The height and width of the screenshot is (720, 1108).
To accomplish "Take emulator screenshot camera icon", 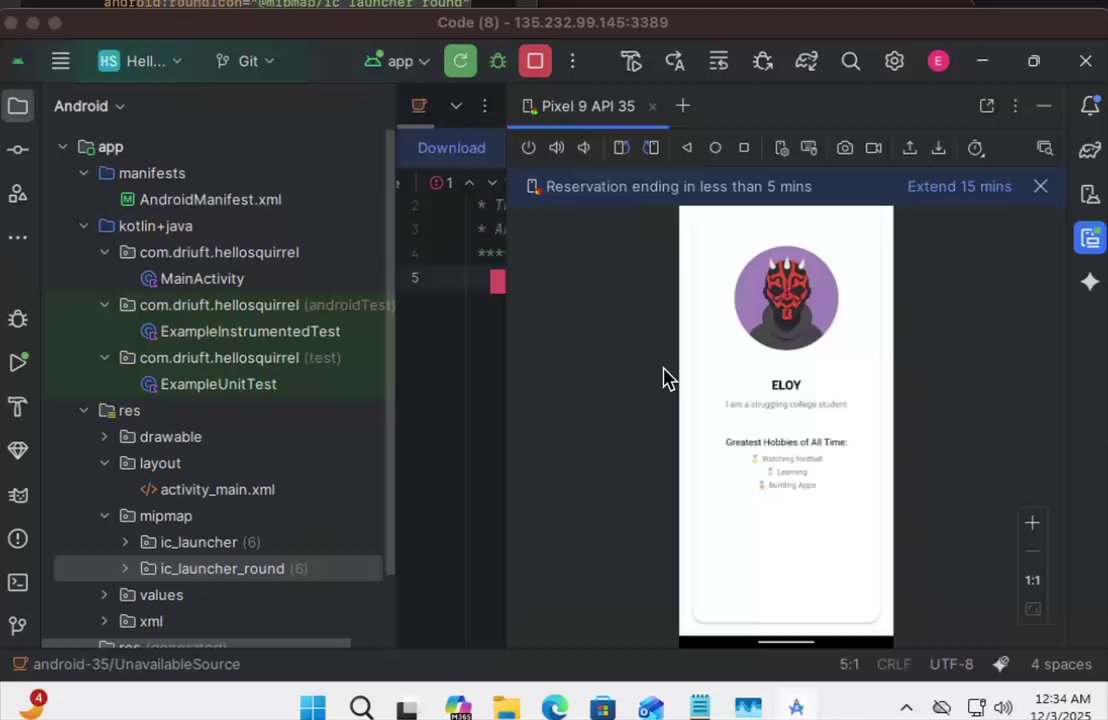I will point(844,148).
